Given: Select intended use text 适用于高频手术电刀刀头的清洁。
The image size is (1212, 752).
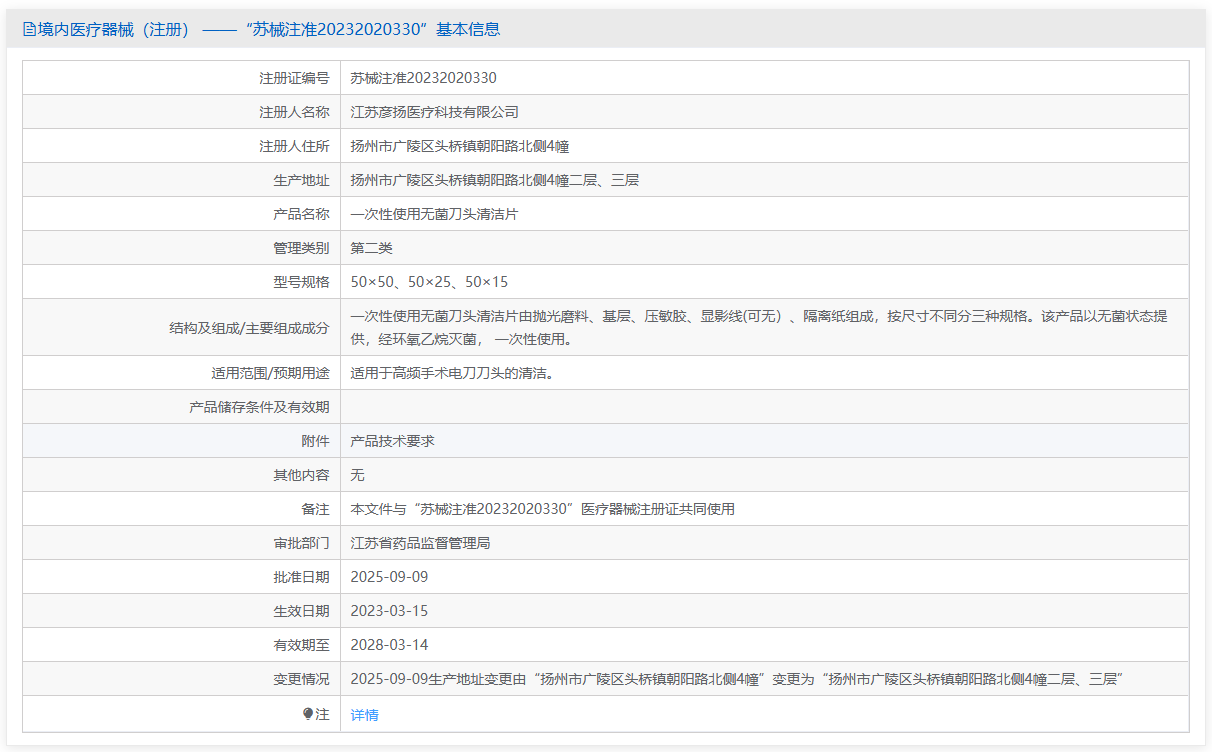Looking at the screenshot, I should pyautogui.click(x=452, y=373).
